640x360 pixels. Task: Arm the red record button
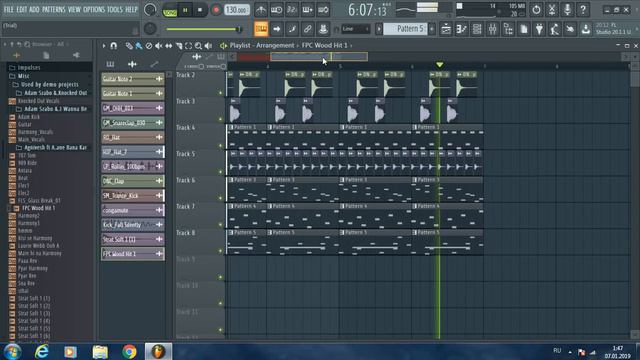(x=216, y=10)
